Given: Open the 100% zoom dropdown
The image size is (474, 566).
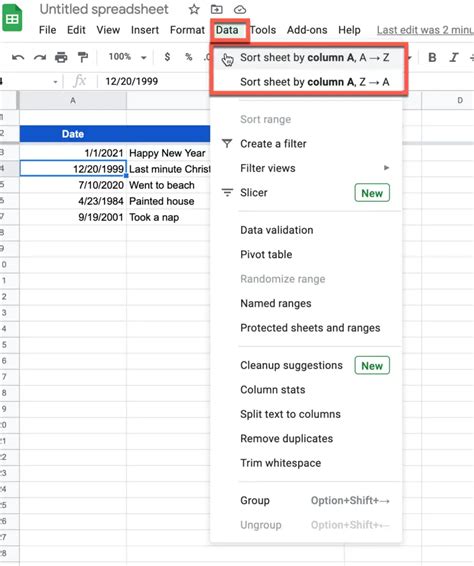Looking at the screenshot, I should [127, 57].
